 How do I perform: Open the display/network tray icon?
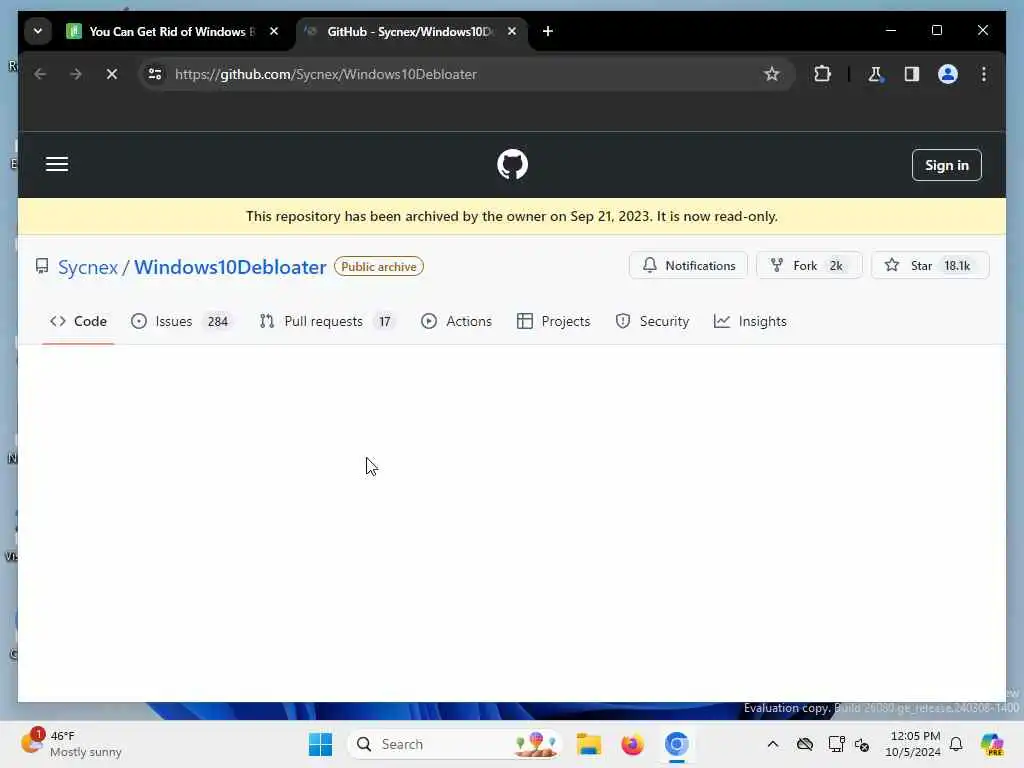(x=836, y=744)
